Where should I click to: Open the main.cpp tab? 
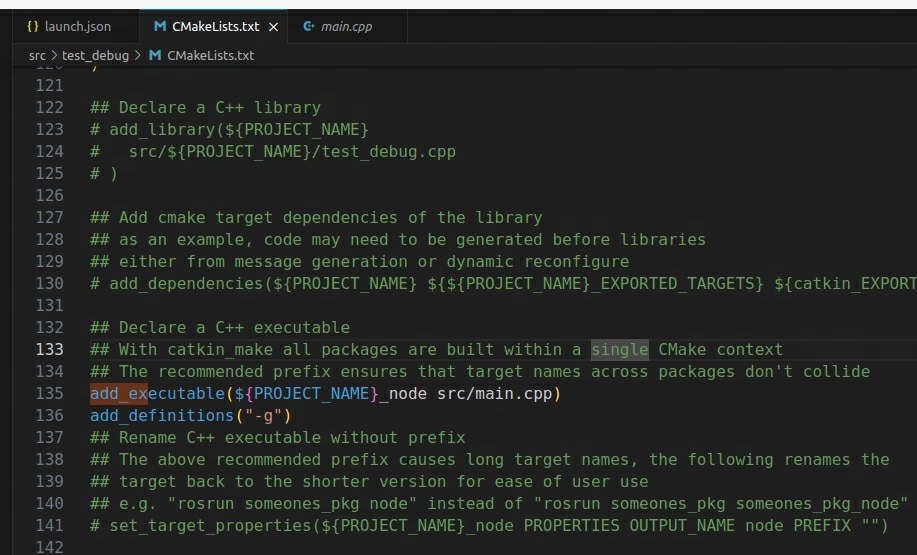tap(346, 26)
